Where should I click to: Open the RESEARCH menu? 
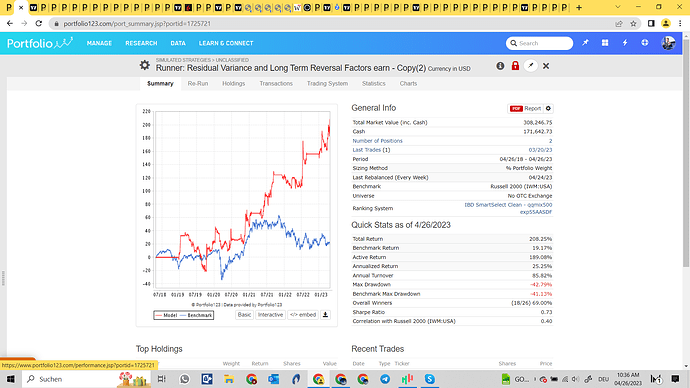pos(141,43)
